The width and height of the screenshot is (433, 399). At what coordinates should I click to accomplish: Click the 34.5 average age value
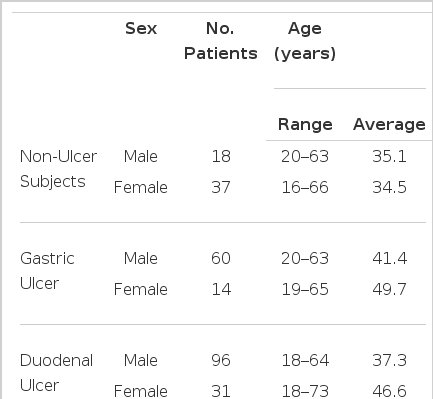coord(389,187)
